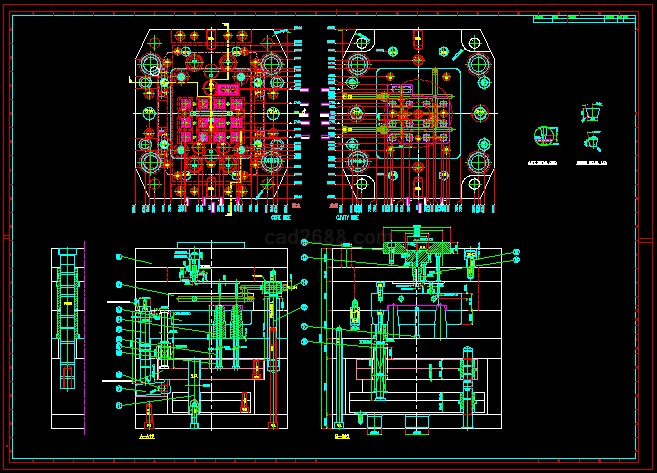Click the CAVITY SIDE label under right plan view

coord(348,216)
